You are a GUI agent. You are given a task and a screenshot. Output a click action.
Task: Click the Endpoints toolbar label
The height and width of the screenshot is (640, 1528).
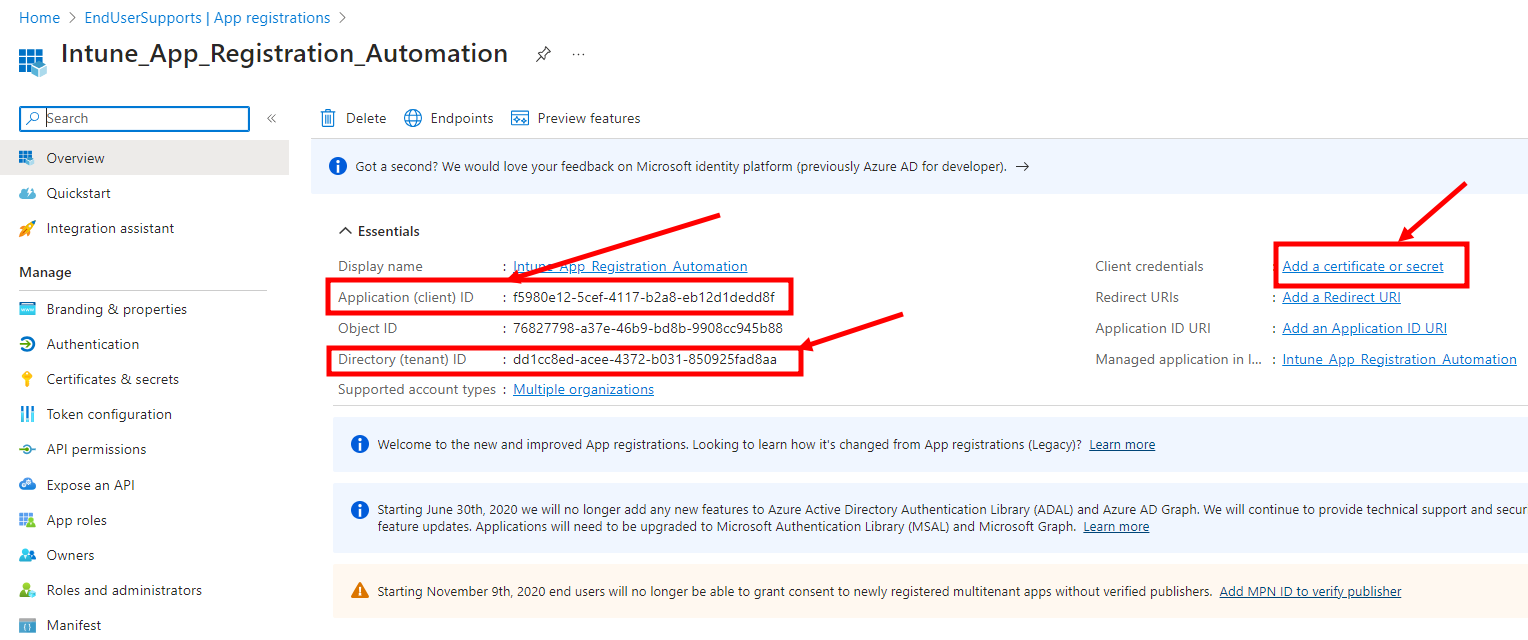pyautogui.click(x=462, y=118)
